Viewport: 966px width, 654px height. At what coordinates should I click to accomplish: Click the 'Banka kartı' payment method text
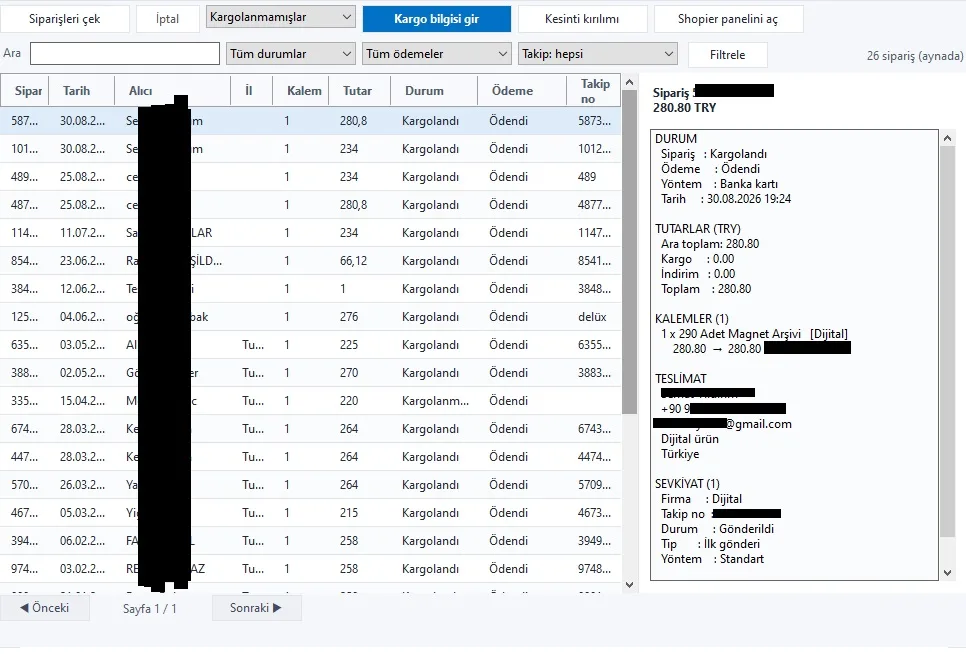(749, 184)
